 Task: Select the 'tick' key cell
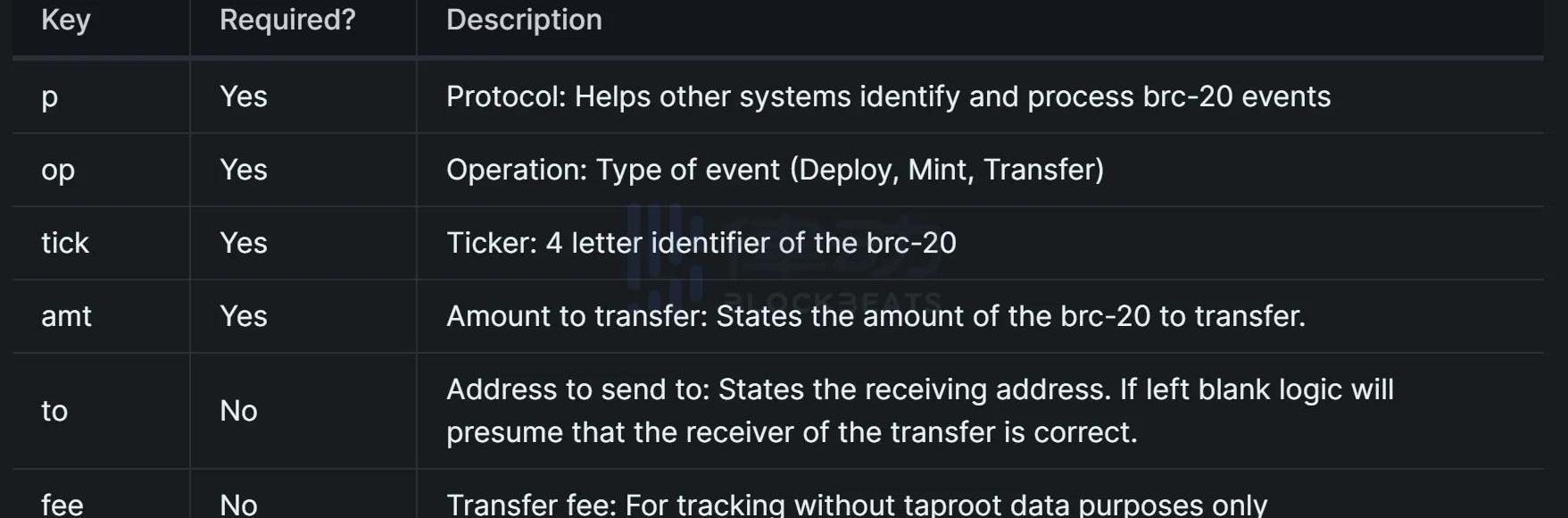(x=65, y=243)
